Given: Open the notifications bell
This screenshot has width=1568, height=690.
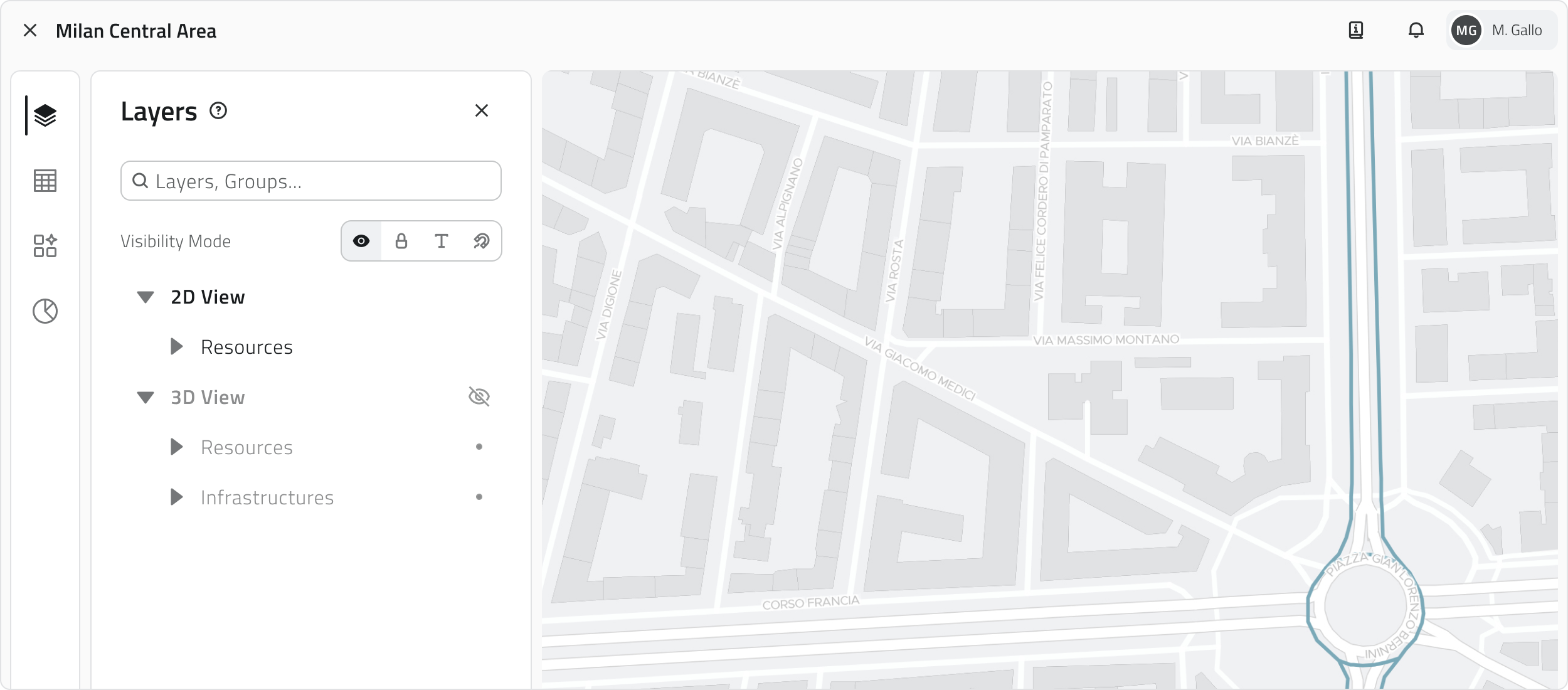Looking at the screenshot, I should pos(1416,30).
